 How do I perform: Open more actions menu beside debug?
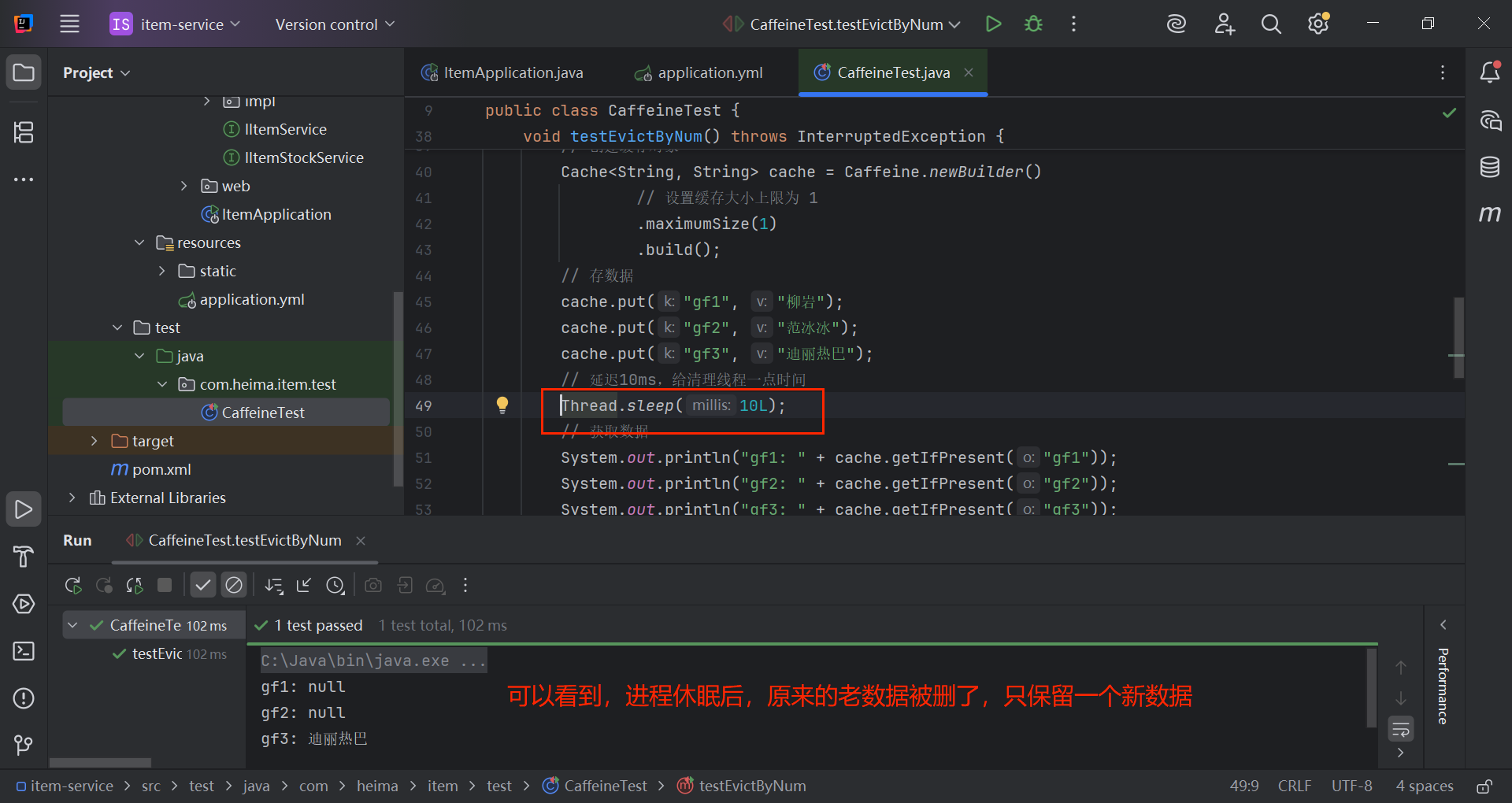coord(1073,24)
